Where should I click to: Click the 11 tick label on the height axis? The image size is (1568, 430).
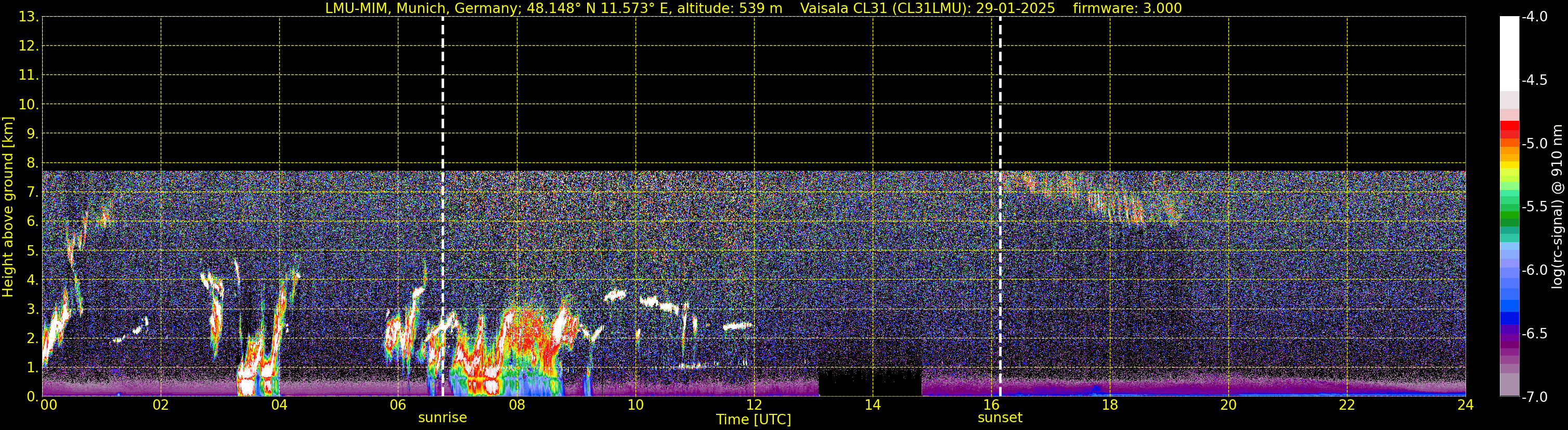pyautogui.click(x=28, y=75)
